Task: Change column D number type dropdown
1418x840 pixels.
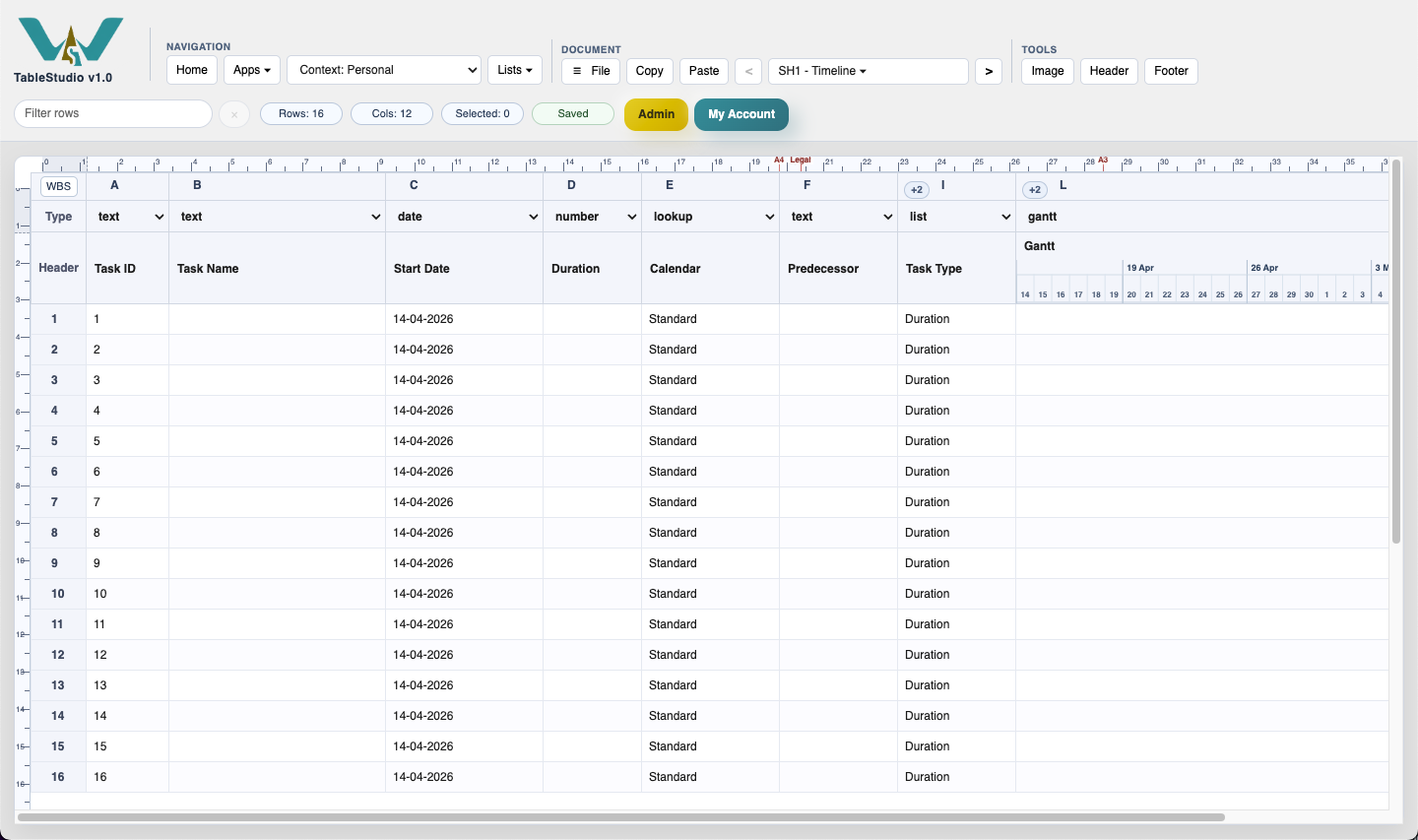Action: 592,217
